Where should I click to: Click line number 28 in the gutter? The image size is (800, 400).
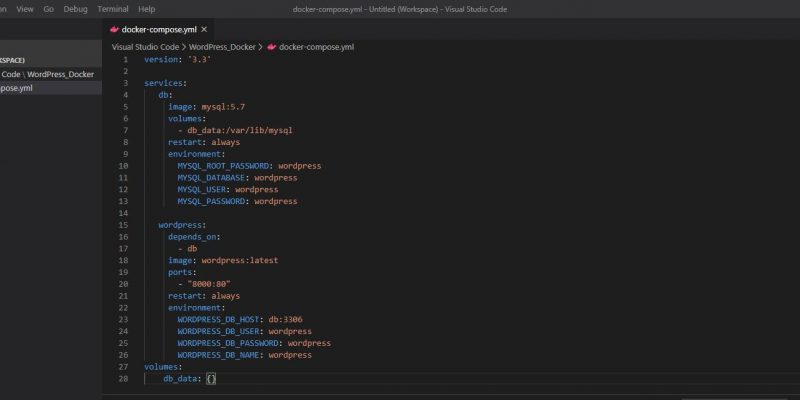click(123, 379)
